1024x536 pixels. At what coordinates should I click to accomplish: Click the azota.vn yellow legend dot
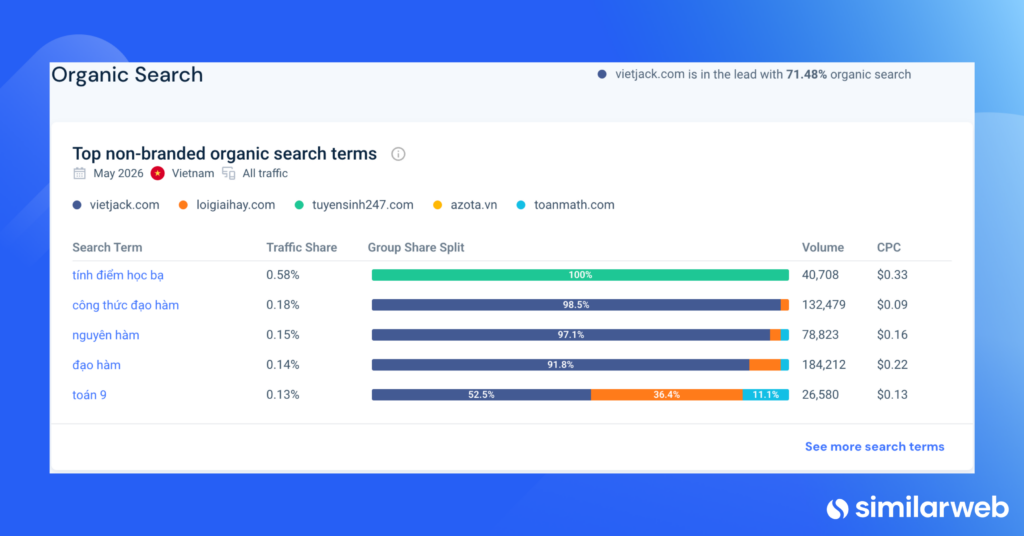point(438,205)
